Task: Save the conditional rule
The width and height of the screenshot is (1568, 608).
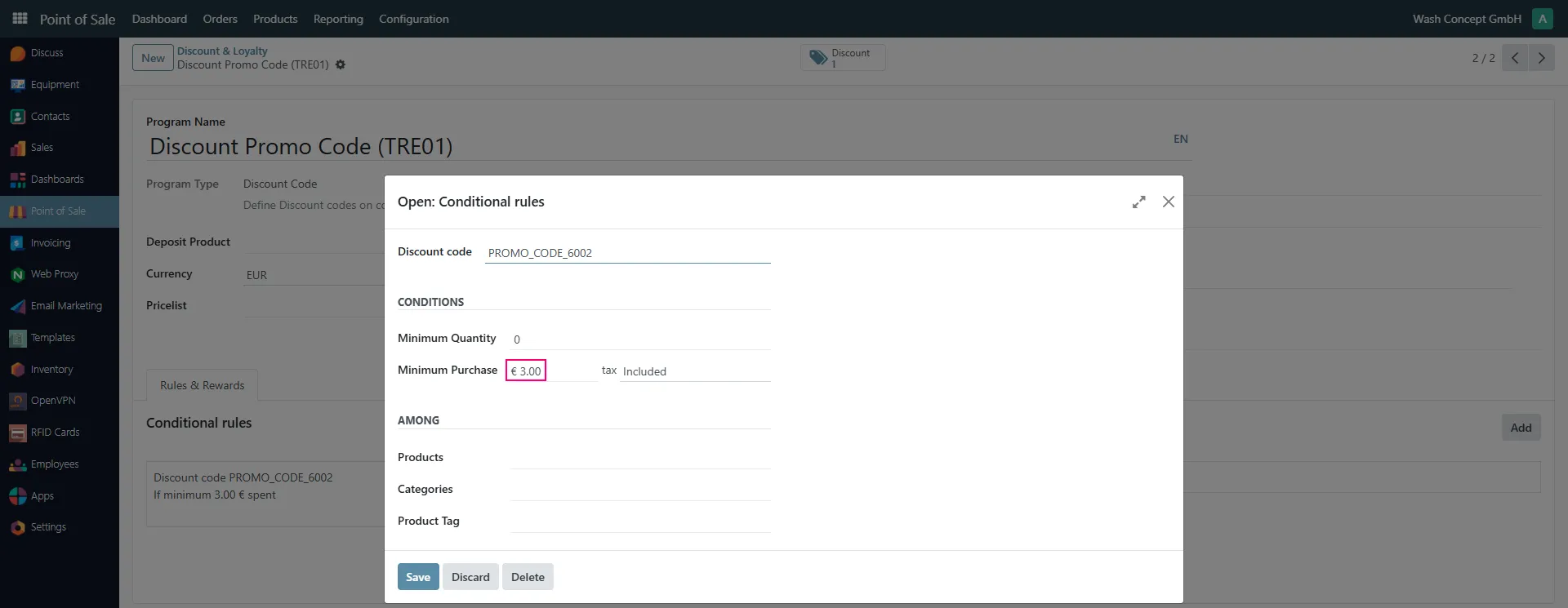Action: coord(418,577)
